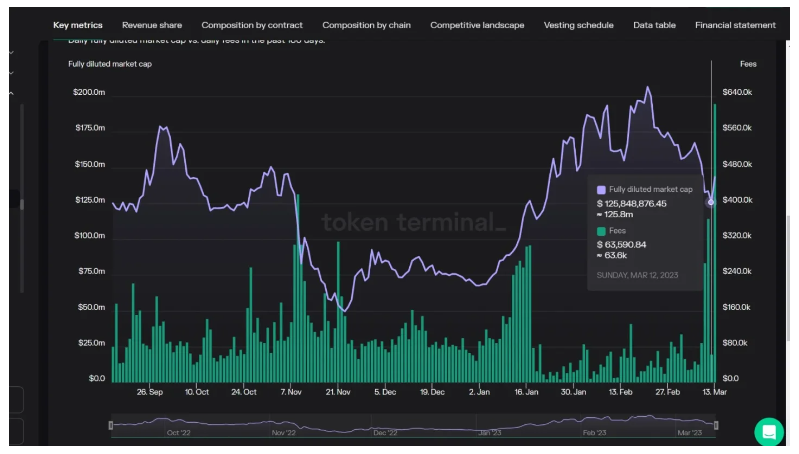Viewport: 799px width, 454px height.
Task: Open the Key metrics tab
Action: 77,25
